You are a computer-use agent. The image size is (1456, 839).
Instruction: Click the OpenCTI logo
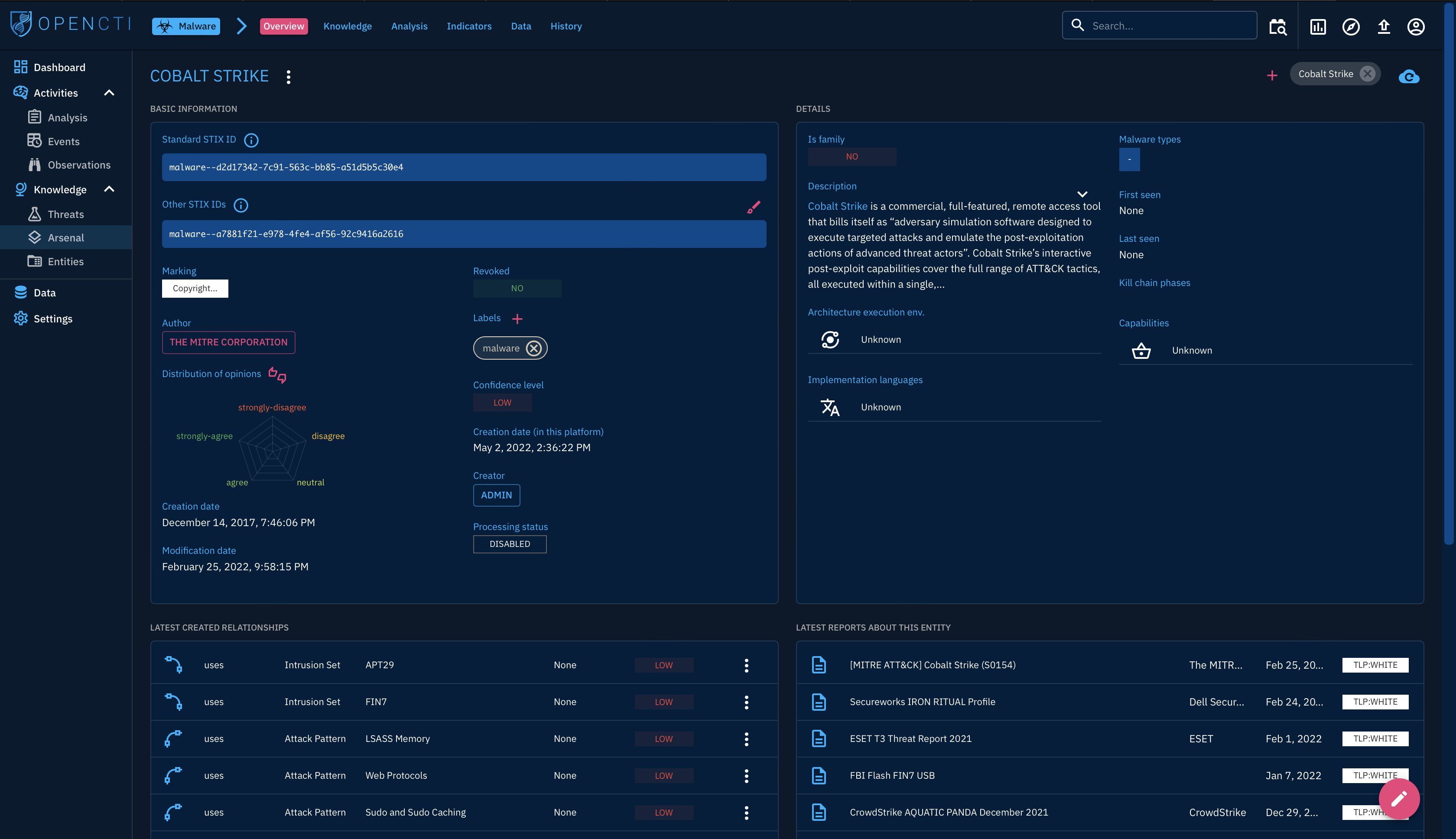click(70, 24)
